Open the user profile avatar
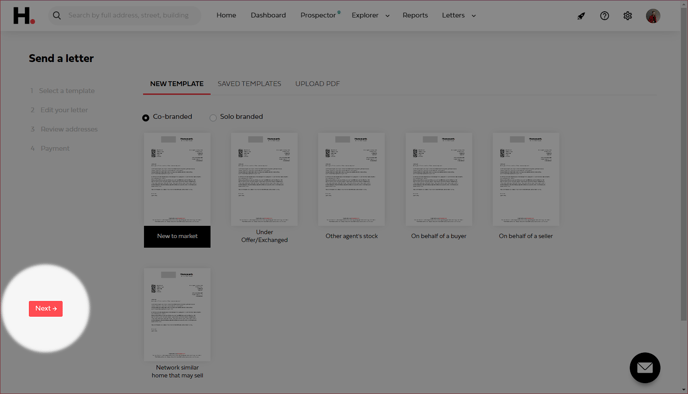 (x=653, y=16)
